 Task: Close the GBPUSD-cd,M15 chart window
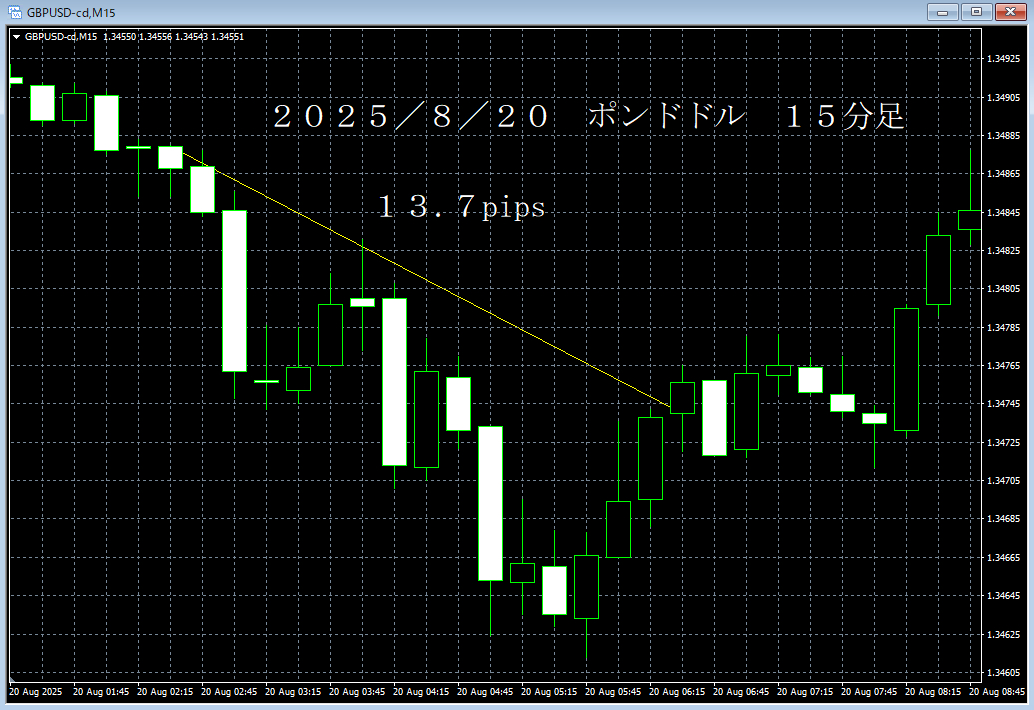pos(1010,12)
